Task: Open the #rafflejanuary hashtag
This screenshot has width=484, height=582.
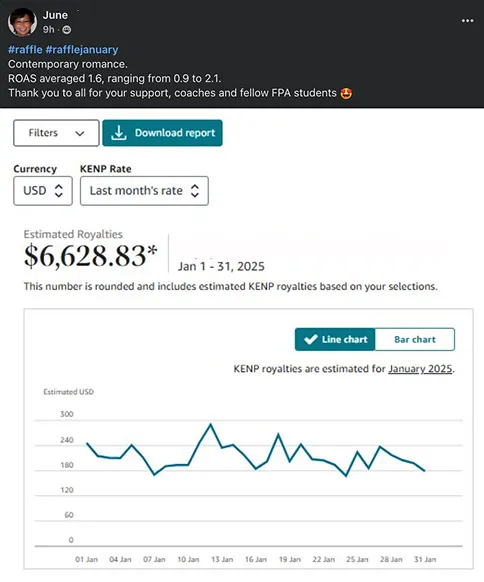Action: click(x=82, y=49)
